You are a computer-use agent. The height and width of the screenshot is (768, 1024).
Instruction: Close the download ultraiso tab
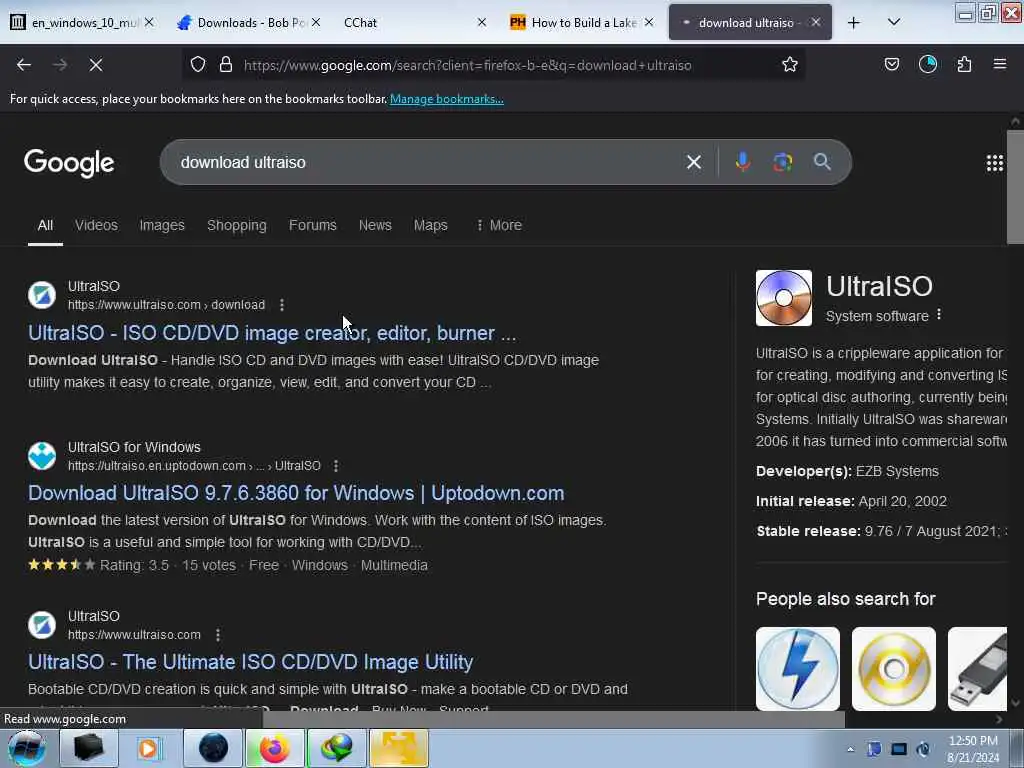tap(816, 22)
